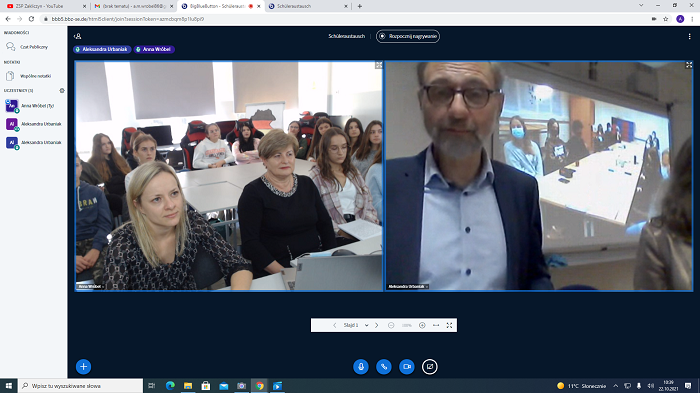The image size is (700, 393).
Task: Select first Aleksandra Urbaniak participant avatar
Action: [12, 124]
